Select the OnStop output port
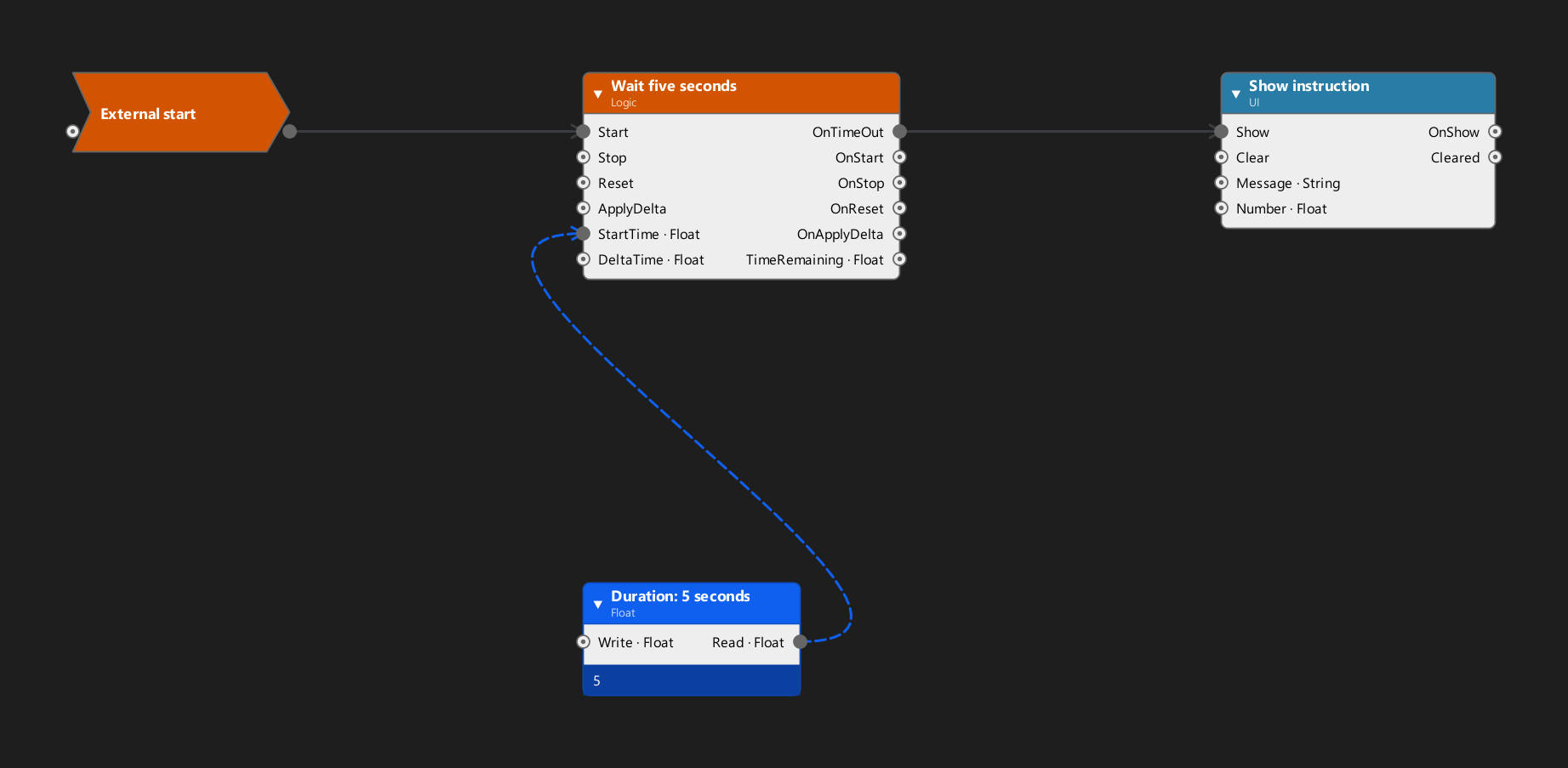 coord(899,182)
